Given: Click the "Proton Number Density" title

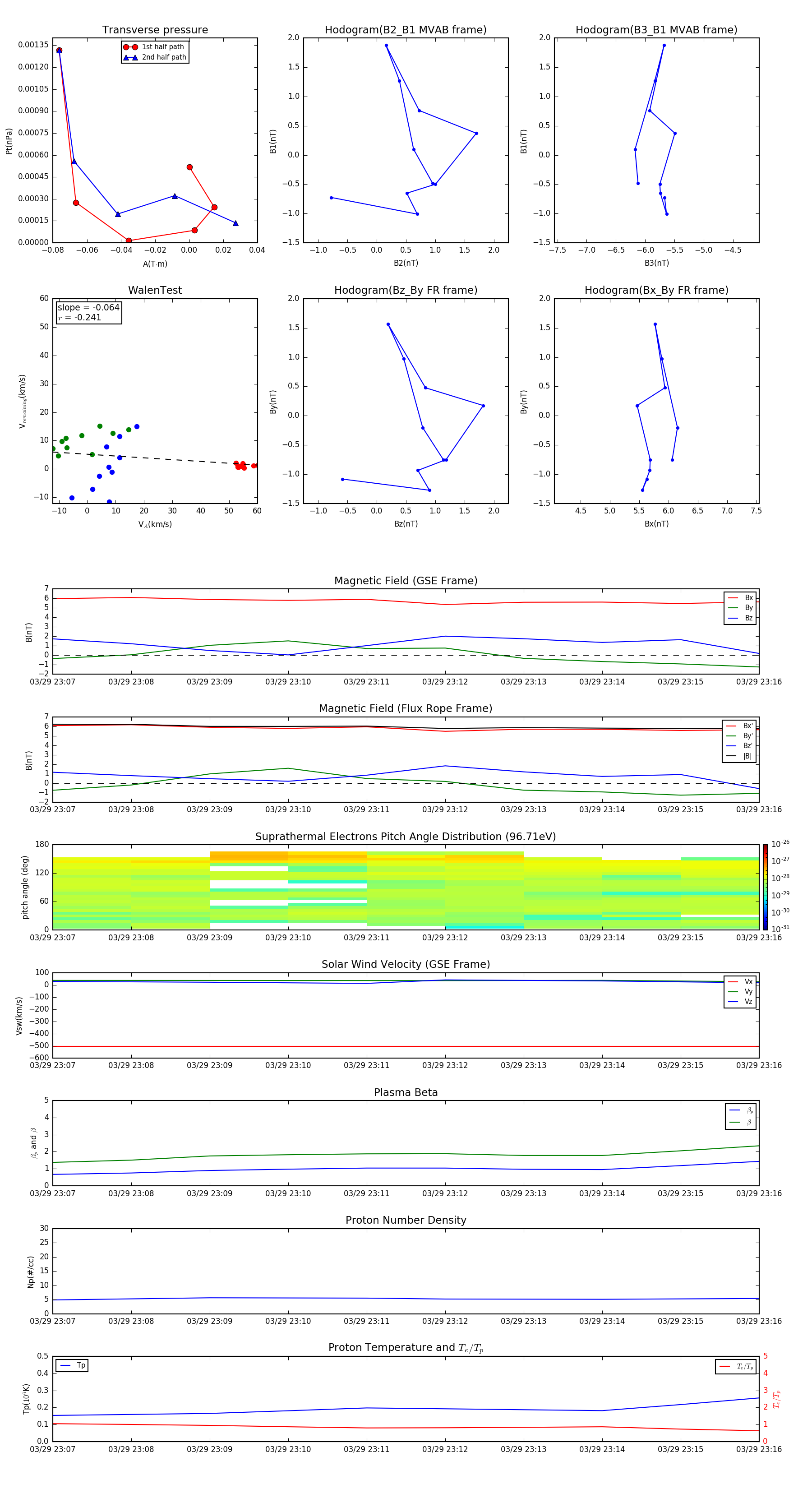Looking at the screenshot, I should [406, 1220].
